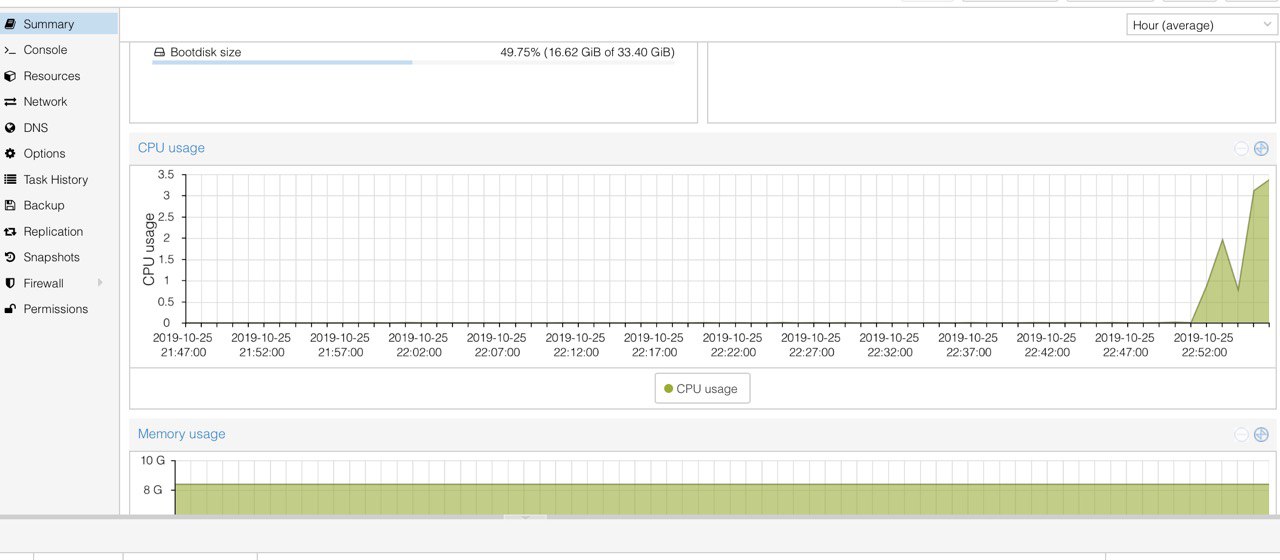Click the Summary book icon
This screenshot has height=560, width=1280.
[11, 24]
